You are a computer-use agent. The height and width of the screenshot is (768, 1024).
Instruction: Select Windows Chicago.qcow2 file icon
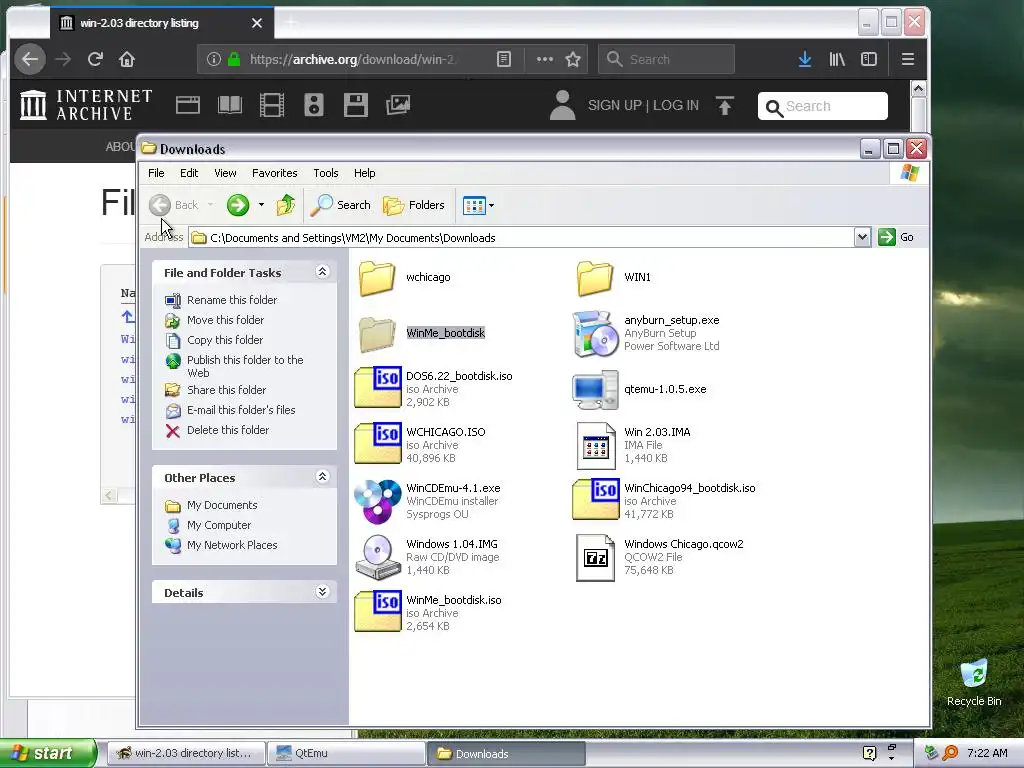click(x=596, y=558)
